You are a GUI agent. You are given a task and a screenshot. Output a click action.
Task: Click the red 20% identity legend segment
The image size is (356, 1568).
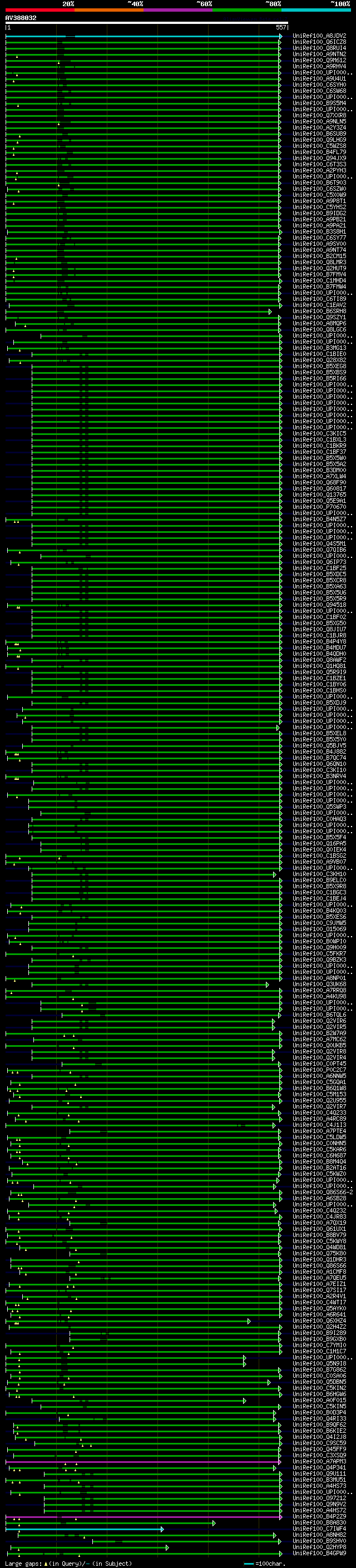tap(39, 10)
